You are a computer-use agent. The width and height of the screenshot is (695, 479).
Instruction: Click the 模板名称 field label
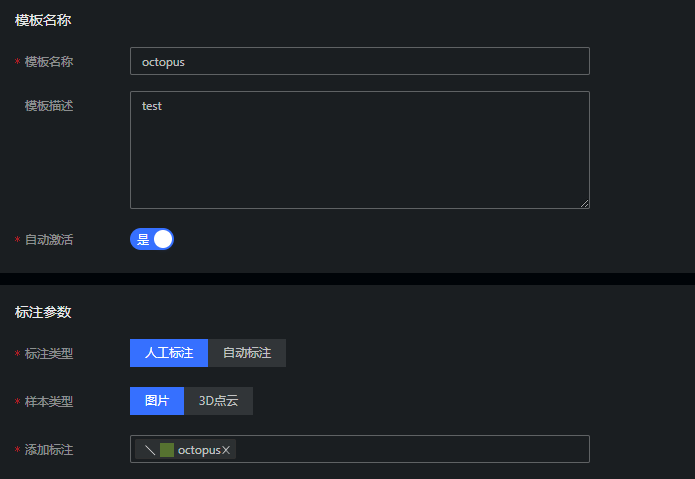(x=49, y=62)
